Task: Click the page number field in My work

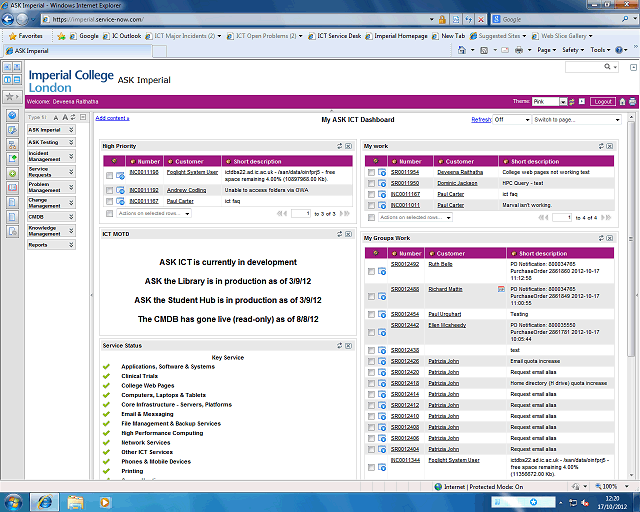Action: coord(568,217)
